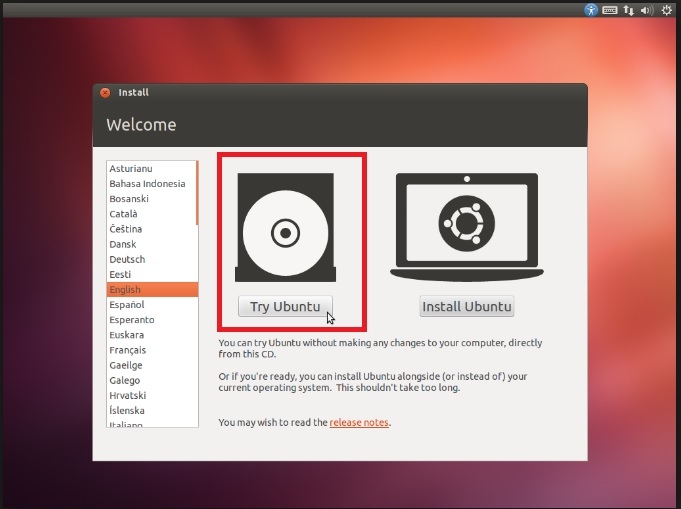This screenshot has height=509, width=681.
Task: Open the system power gear menu
Action: [667, 10]
